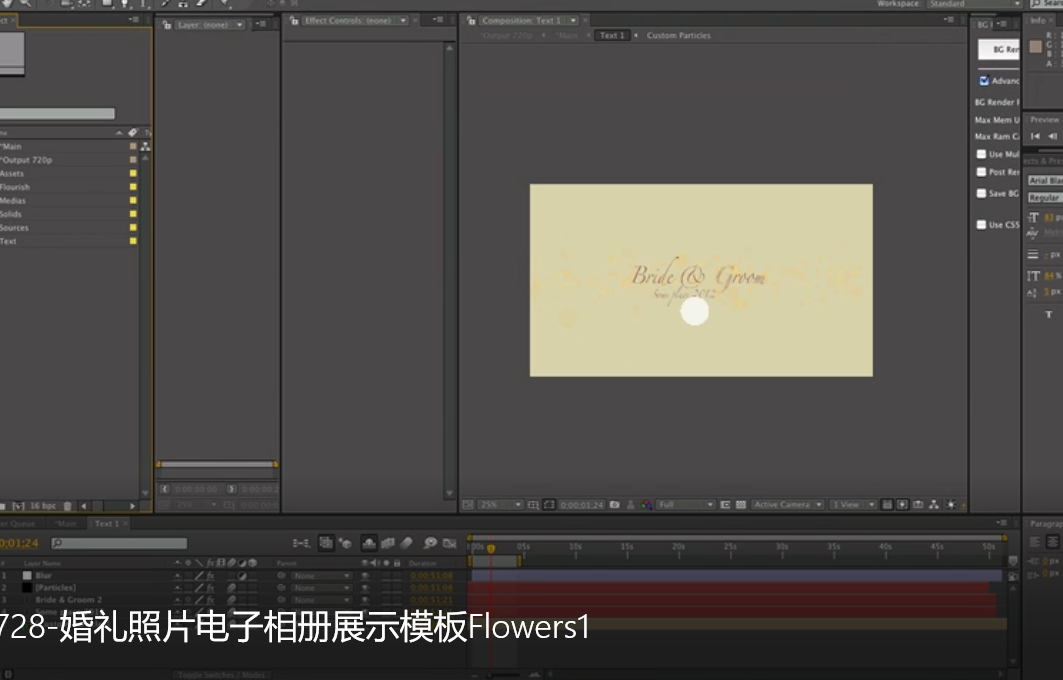Viewport: 1063px width, 680px height.
Task: Toggle lock on composition viewer panel
Action: tap(471, 20)
